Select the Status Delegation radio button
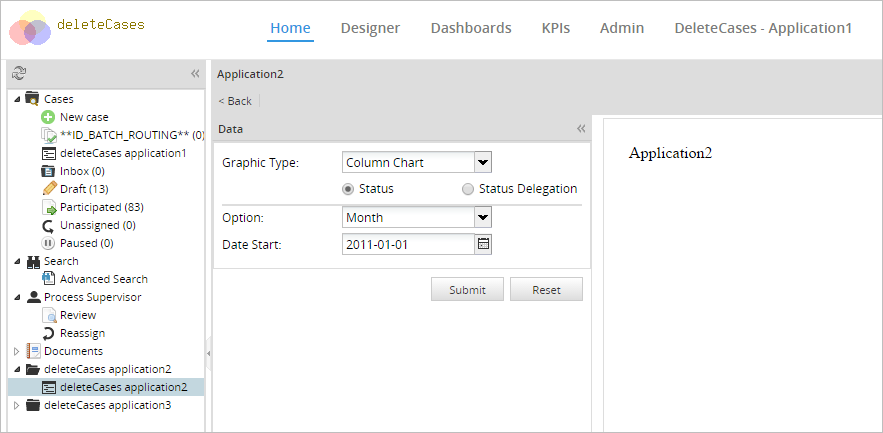 pyautogui.click(x=468, y=189)
